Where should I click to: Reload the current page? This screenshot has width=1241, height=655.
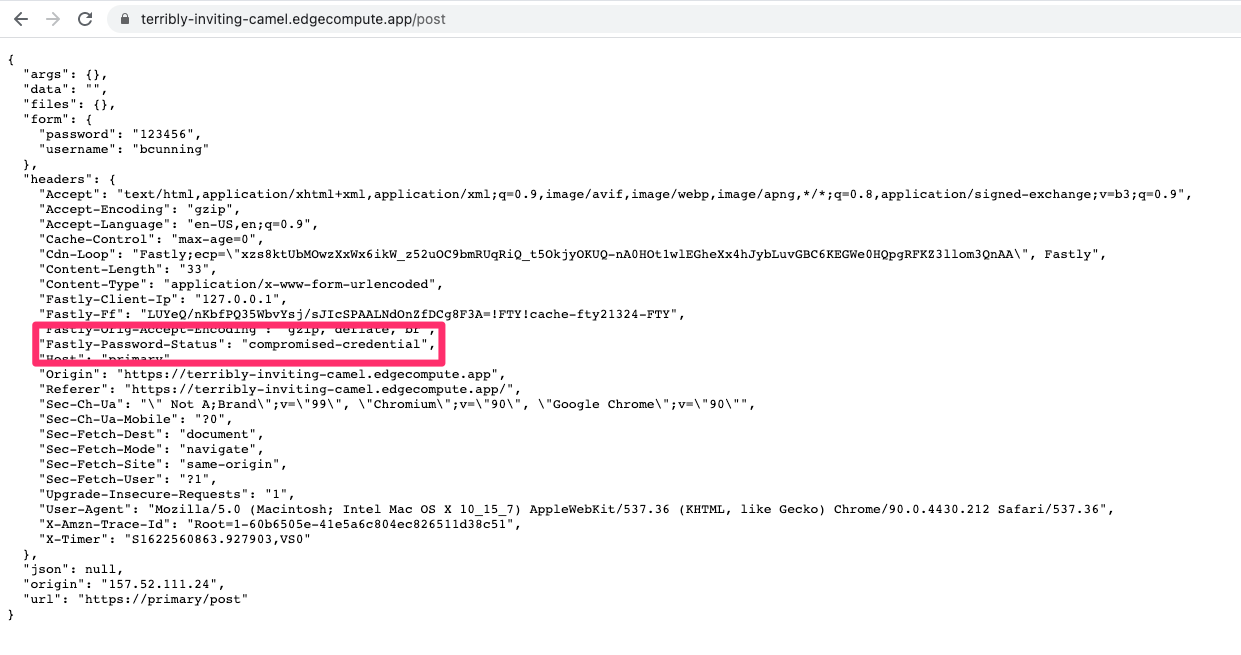[x=85, y=18]
